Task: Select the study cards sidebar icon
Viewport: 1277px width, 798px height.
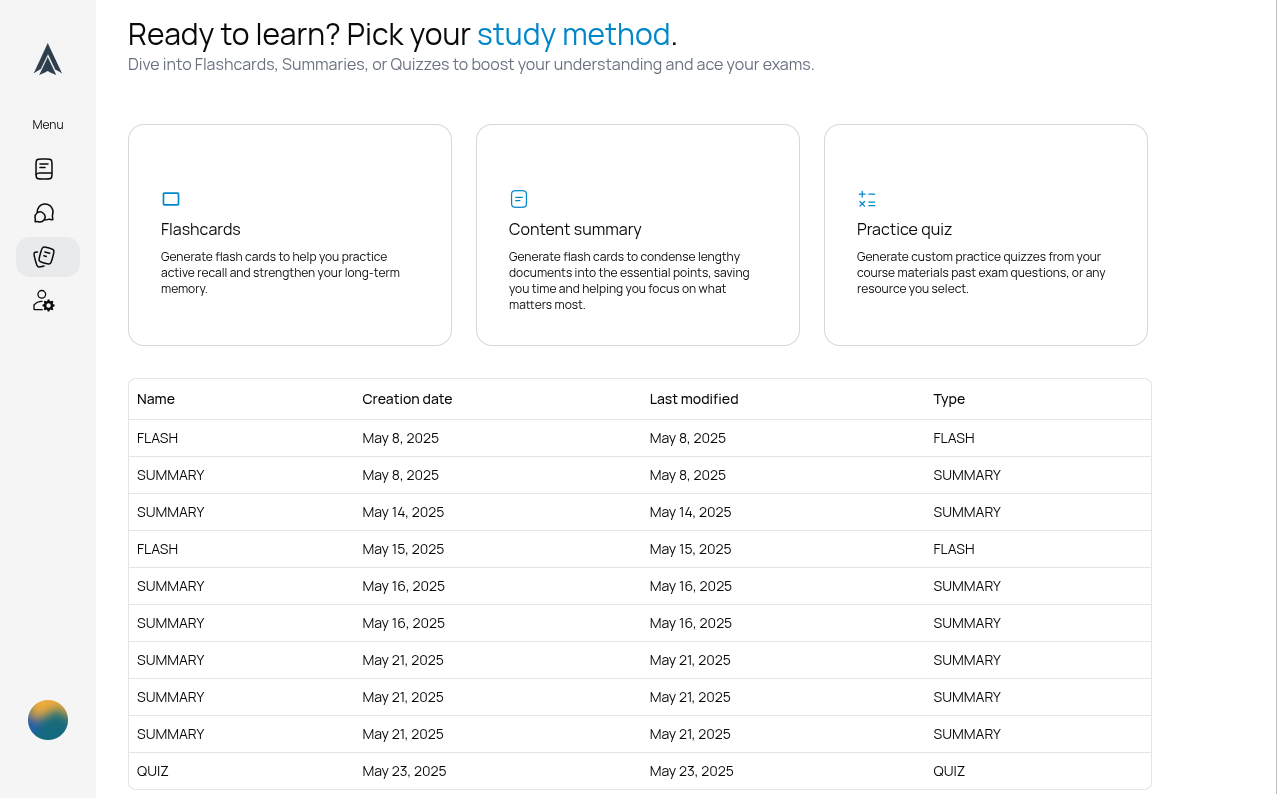Action: [x=44, y=257]
